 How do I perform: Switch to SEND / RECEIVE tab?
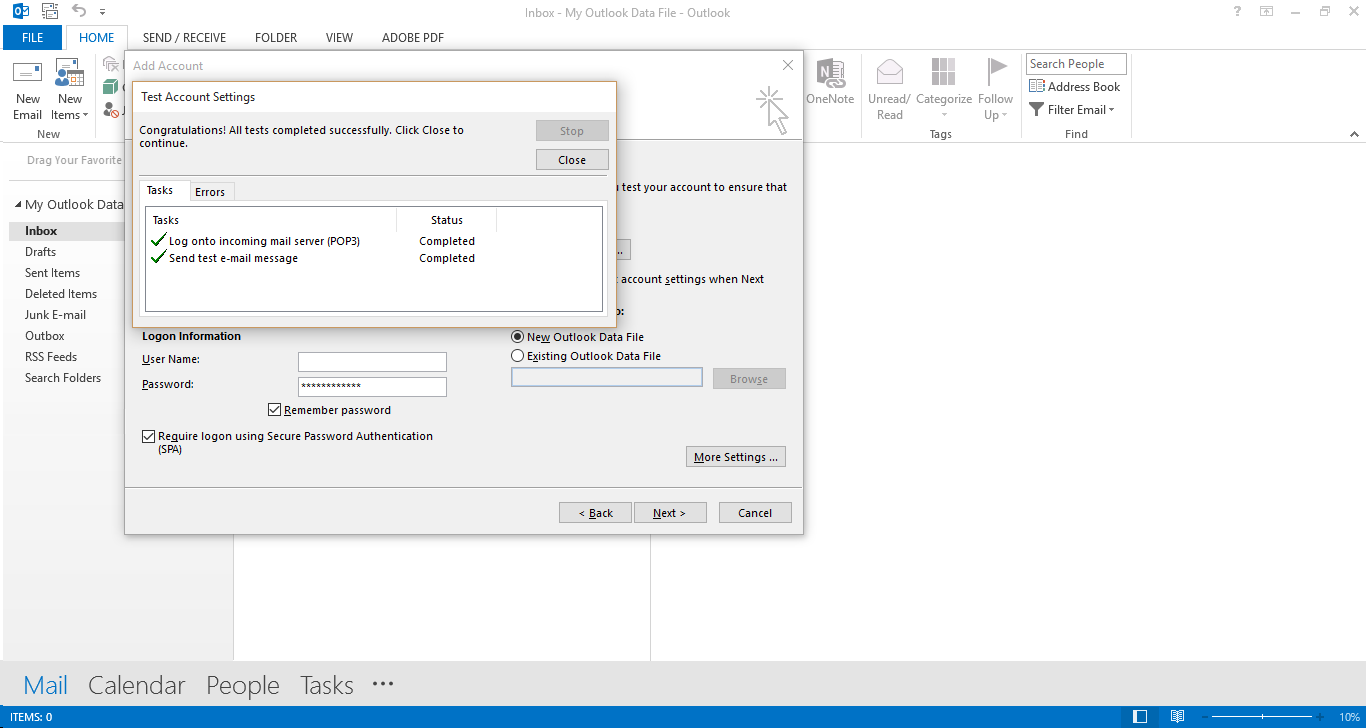click(184, 38)
